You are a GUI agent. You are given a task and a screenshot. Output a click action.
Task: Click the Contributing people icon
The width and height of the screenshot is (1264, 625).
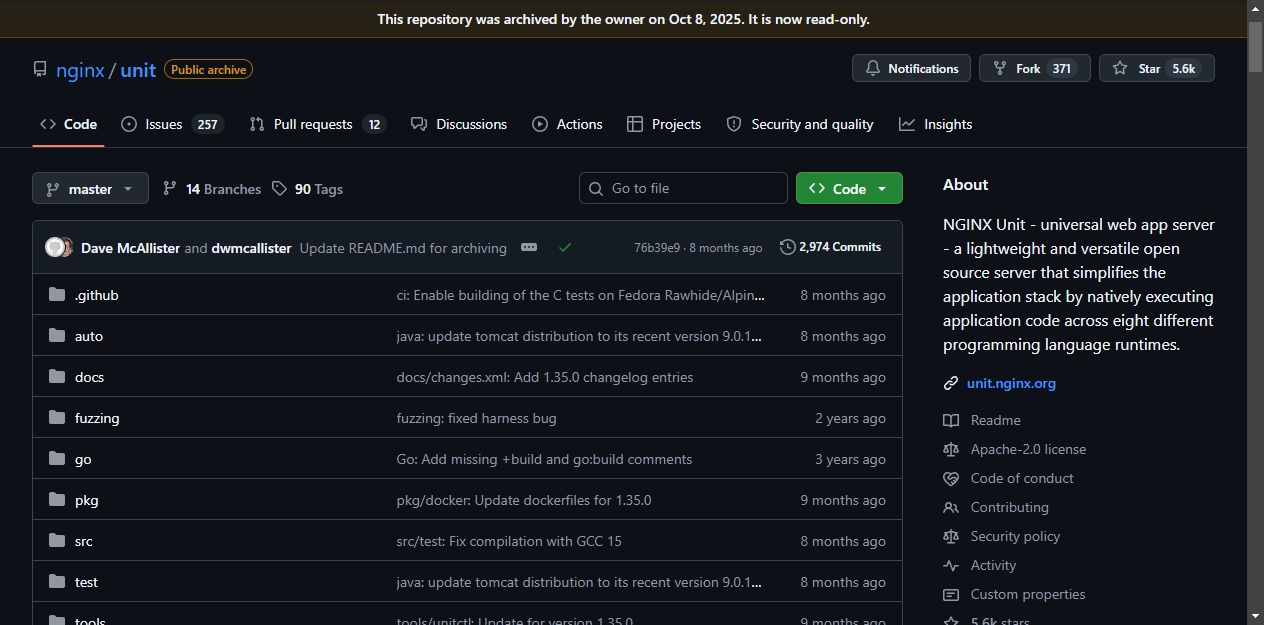[x=951, y=507]
